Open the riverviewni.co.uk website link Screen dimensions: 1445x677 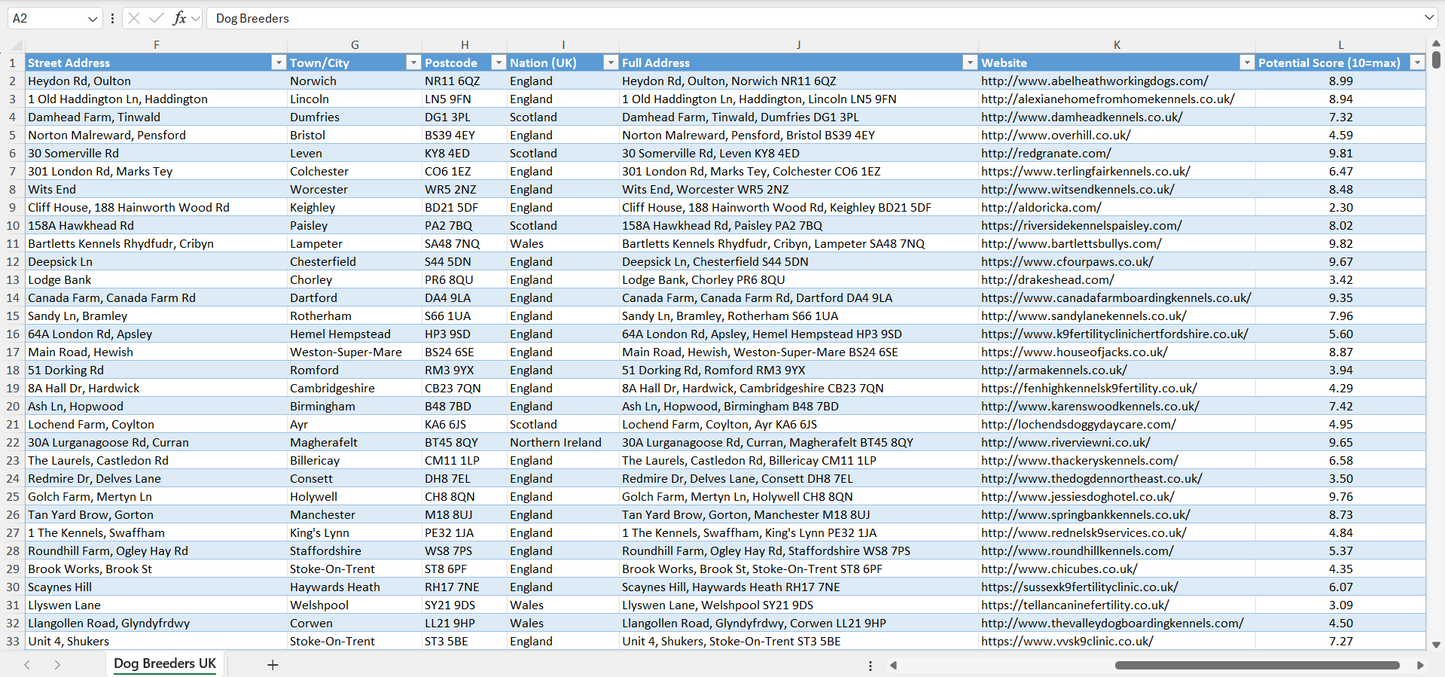click(1065, 442)
